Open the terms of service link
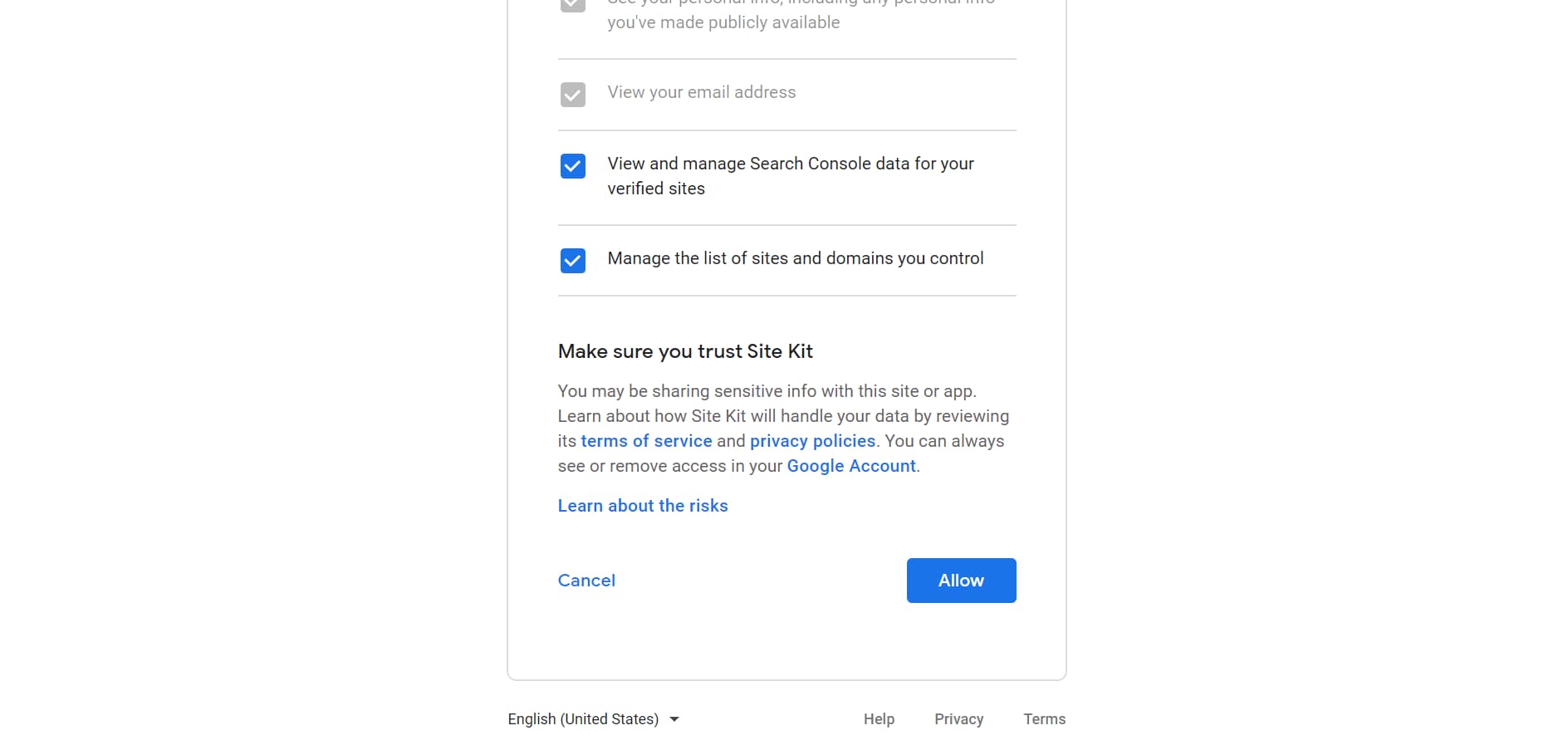This screenshot has height=750, width=1568. coord(646,440)
